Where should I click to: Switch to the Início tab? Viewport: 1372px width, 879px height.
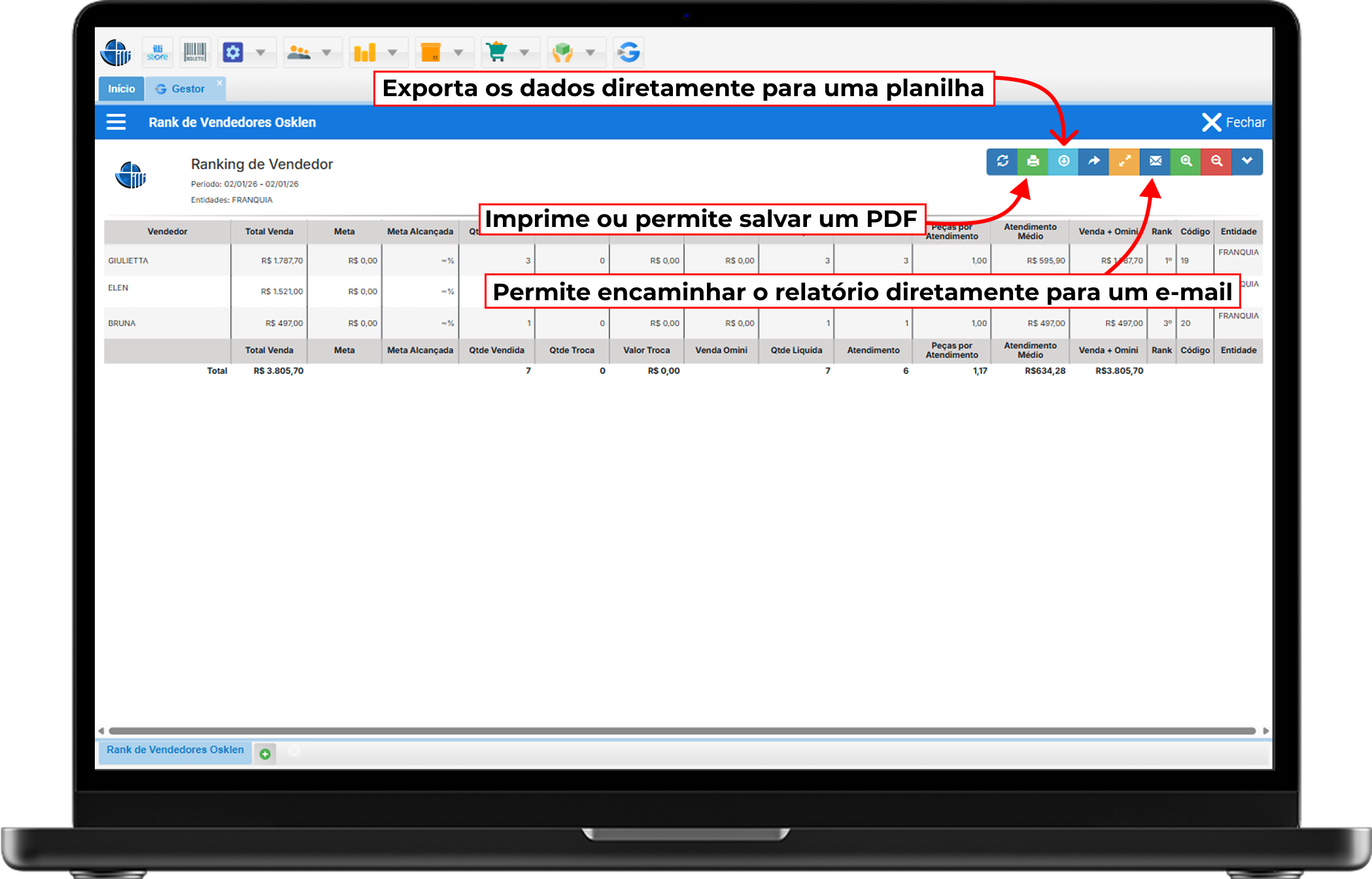tap(121, 89)
